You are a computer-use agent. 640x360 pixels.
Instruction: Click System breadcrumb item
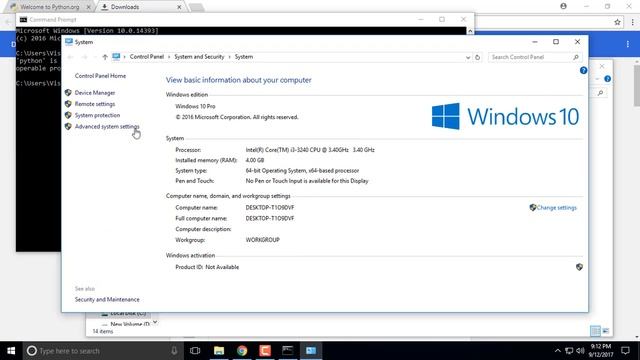point(244,57)
